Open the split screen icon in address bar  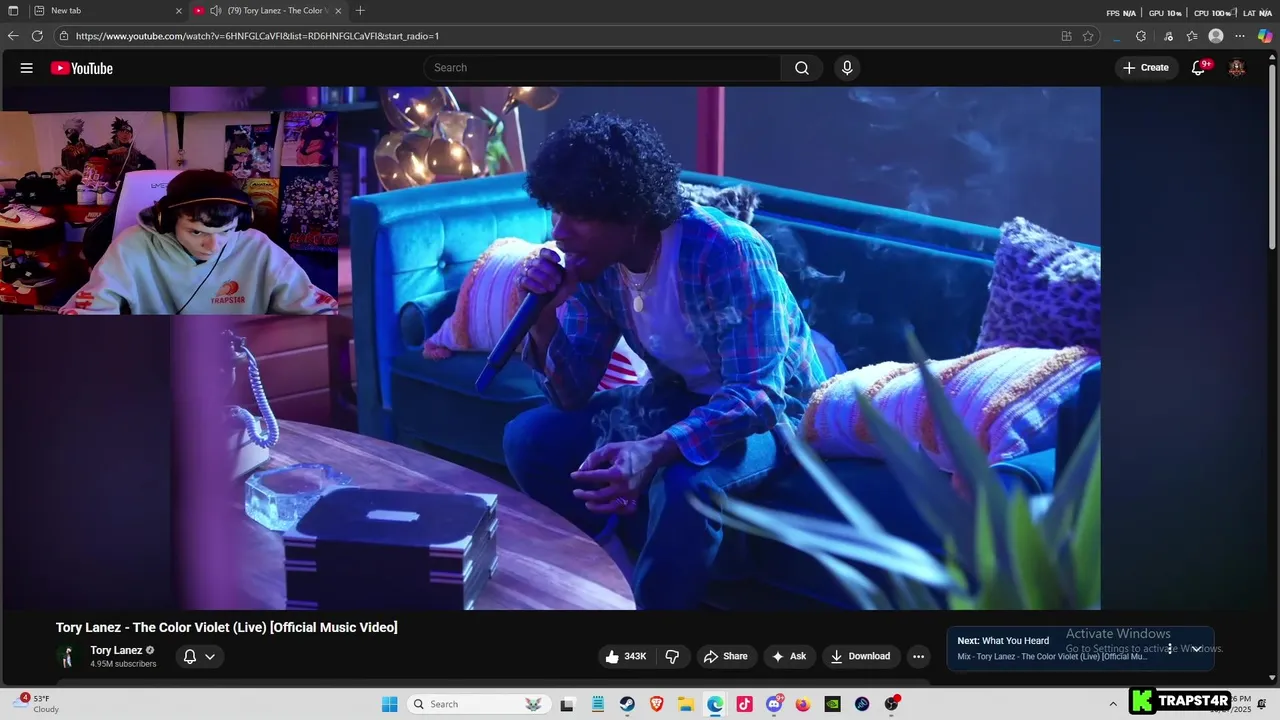click(x=1066, y=36)
